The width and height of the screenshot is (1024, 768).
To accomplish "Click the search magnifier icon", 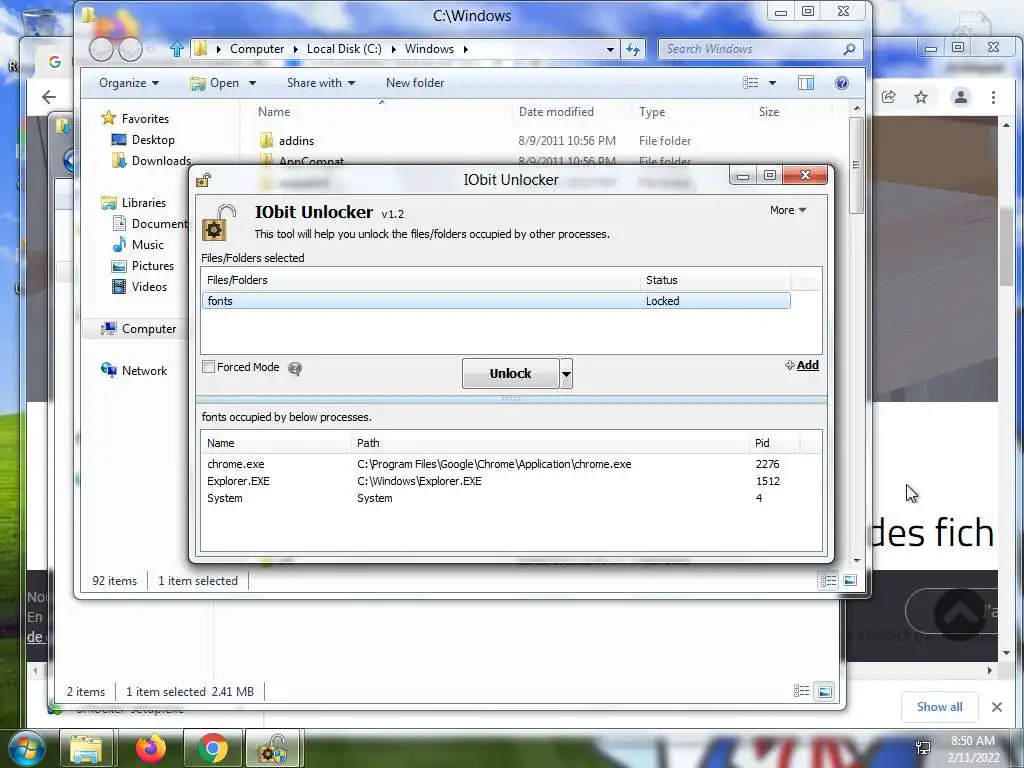I will click(x=849, y=49).
